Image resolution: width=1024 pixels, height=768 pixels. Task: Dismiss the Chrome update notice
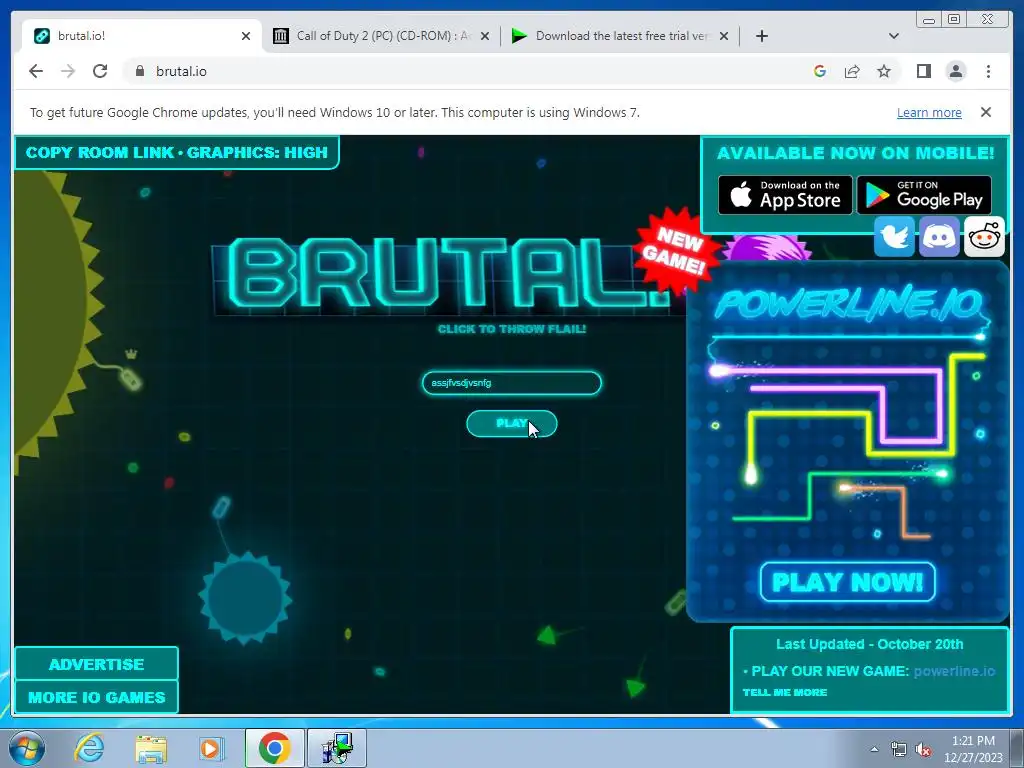pyautogui.click(x=986, y=112)
